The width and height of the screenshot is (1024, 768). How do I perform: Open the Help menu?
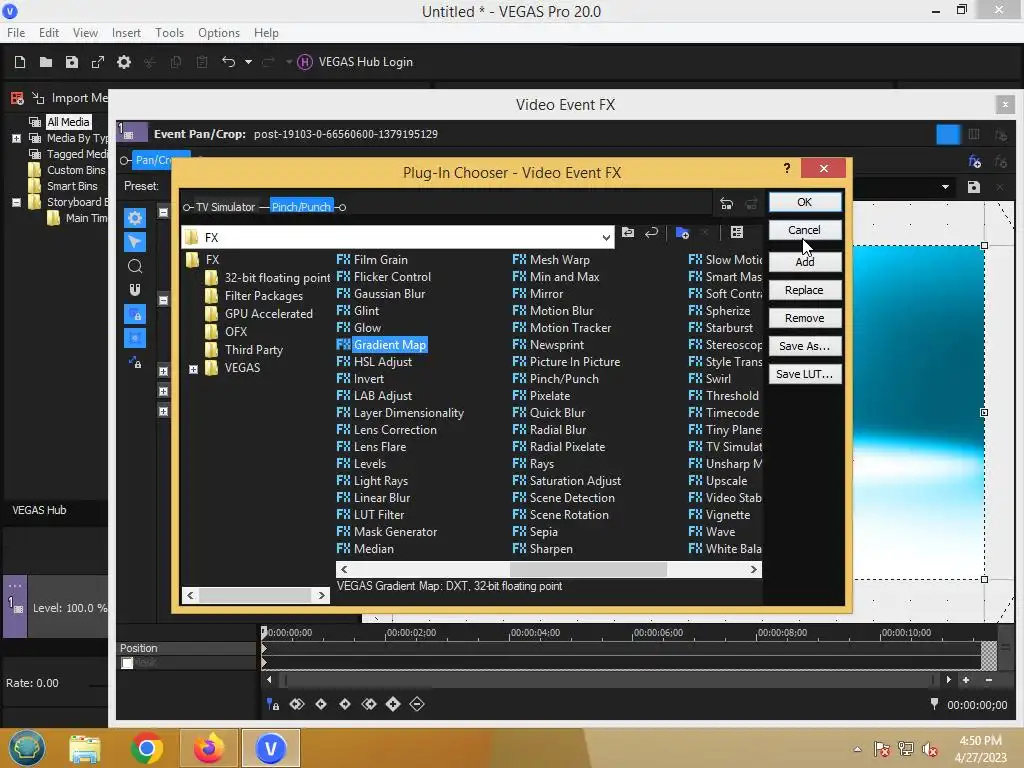[x=266, y=33]
